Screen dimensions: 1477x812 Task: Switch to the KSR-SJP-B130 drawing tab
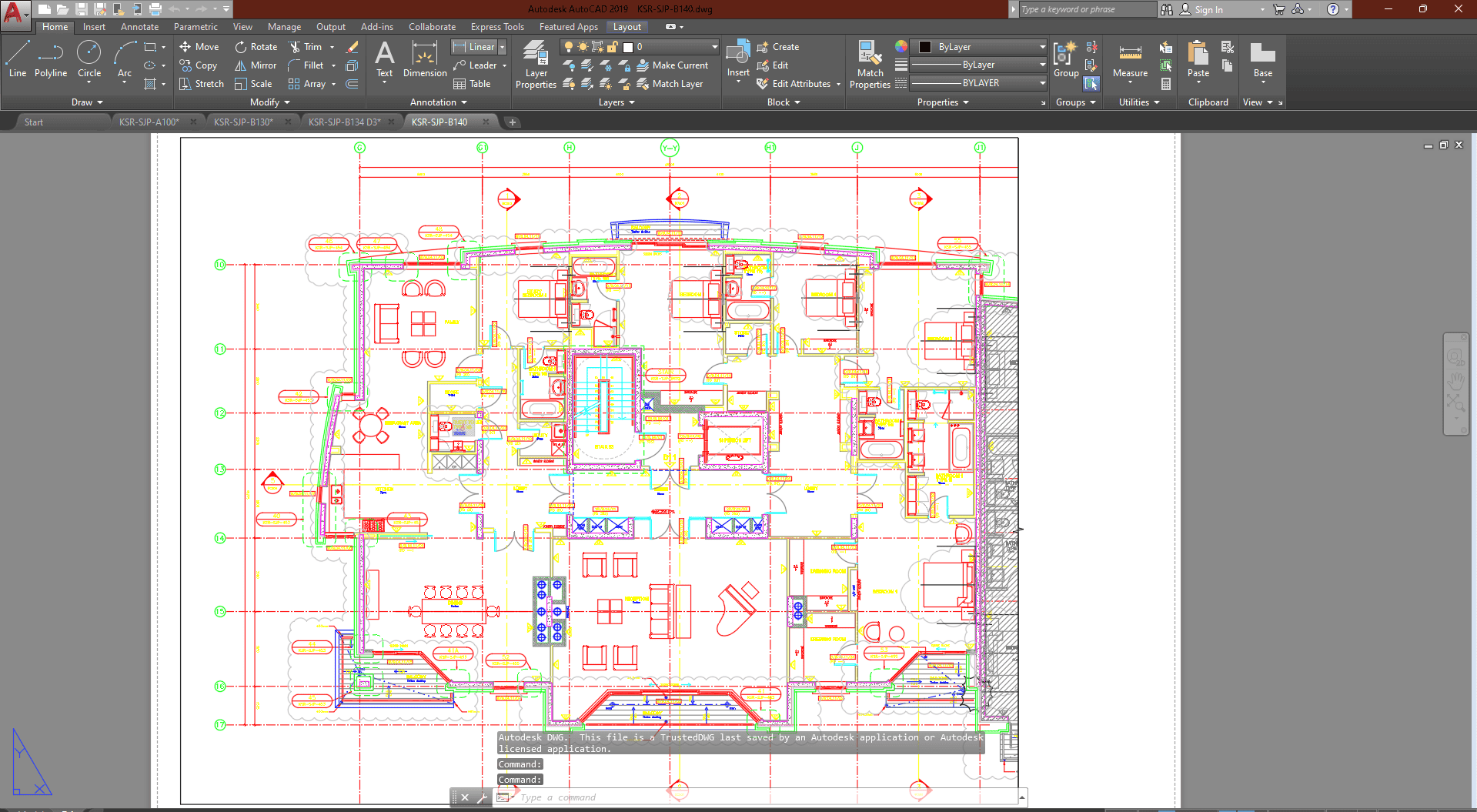(x=243, y=122)
